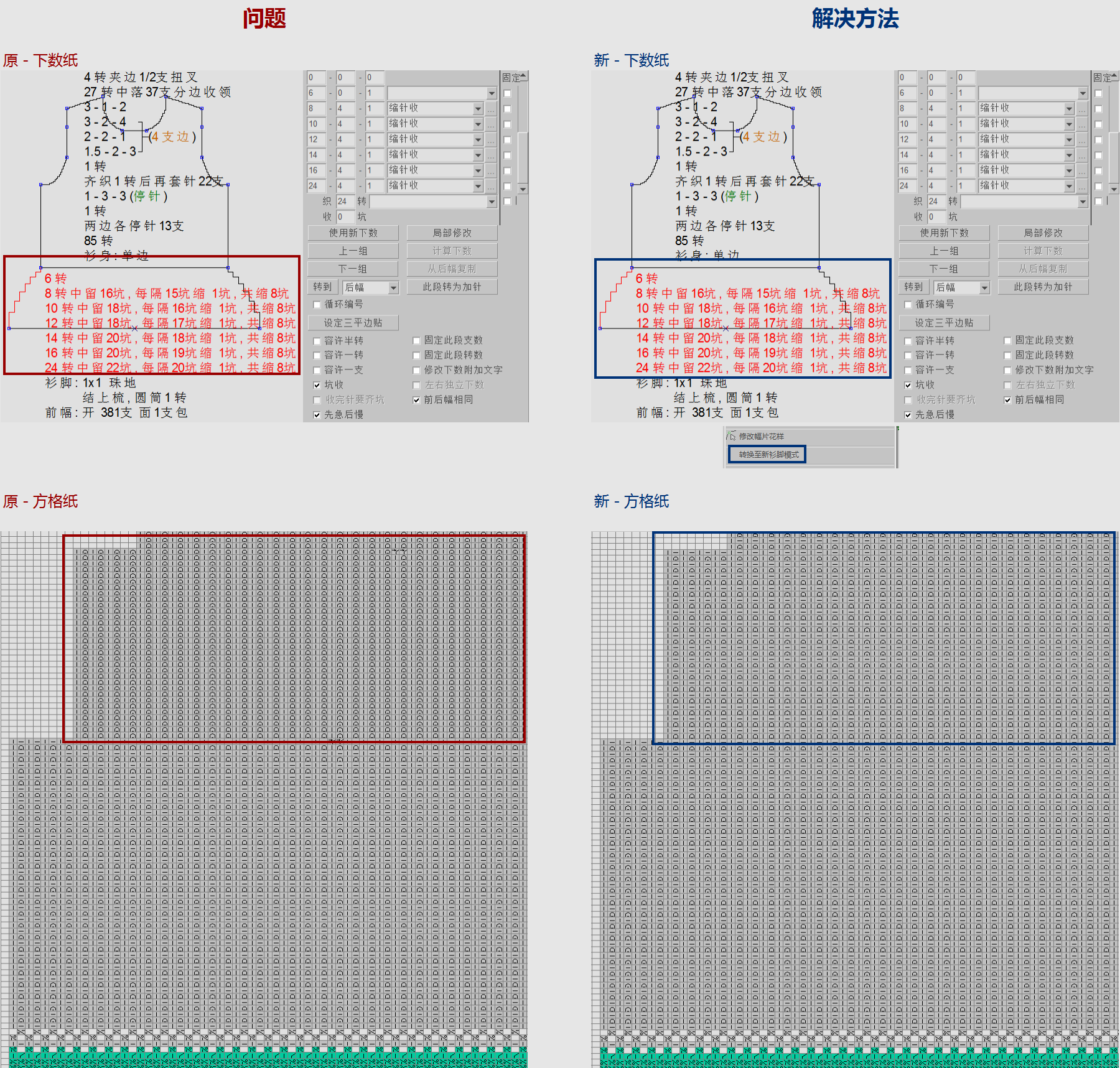Uncheck the 坑收 option

[317, 385]
